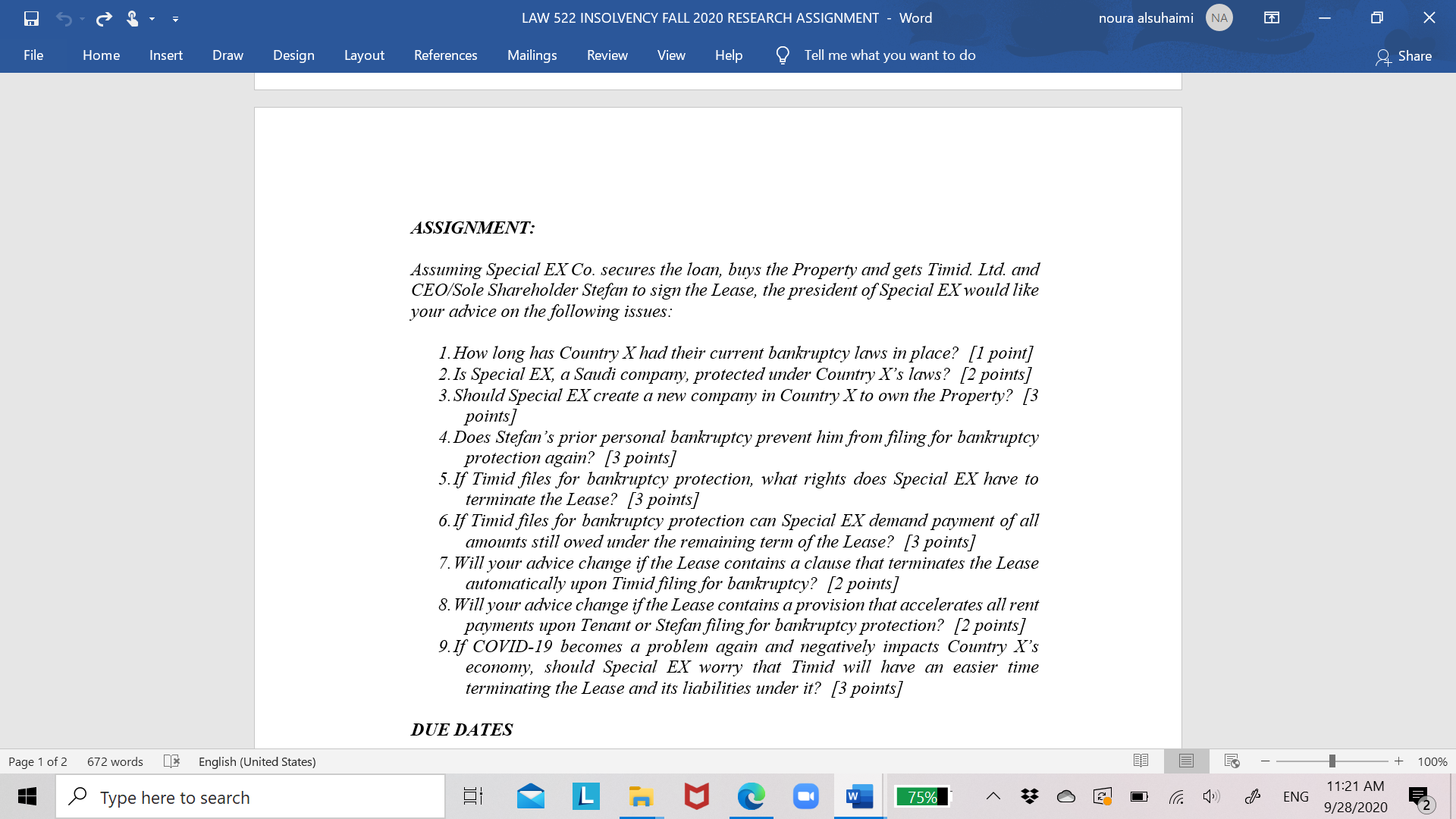
Task: Switch to Web Layout view
Action: 1229,761
